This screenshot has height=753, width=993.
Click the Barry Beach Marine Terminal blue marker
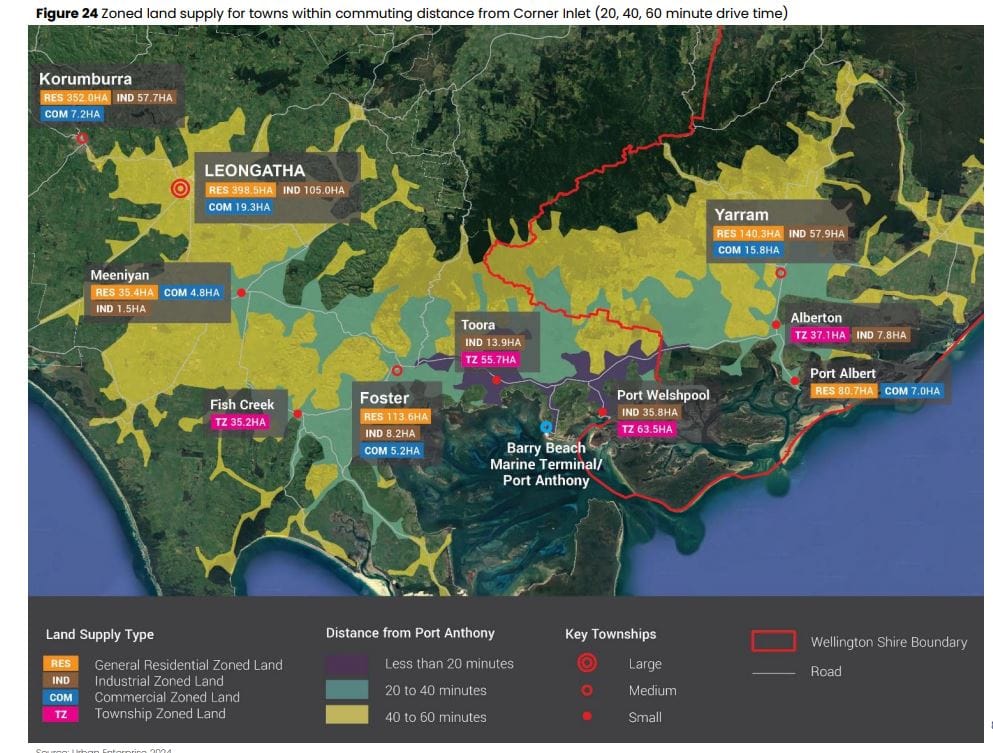coord(546,427)
